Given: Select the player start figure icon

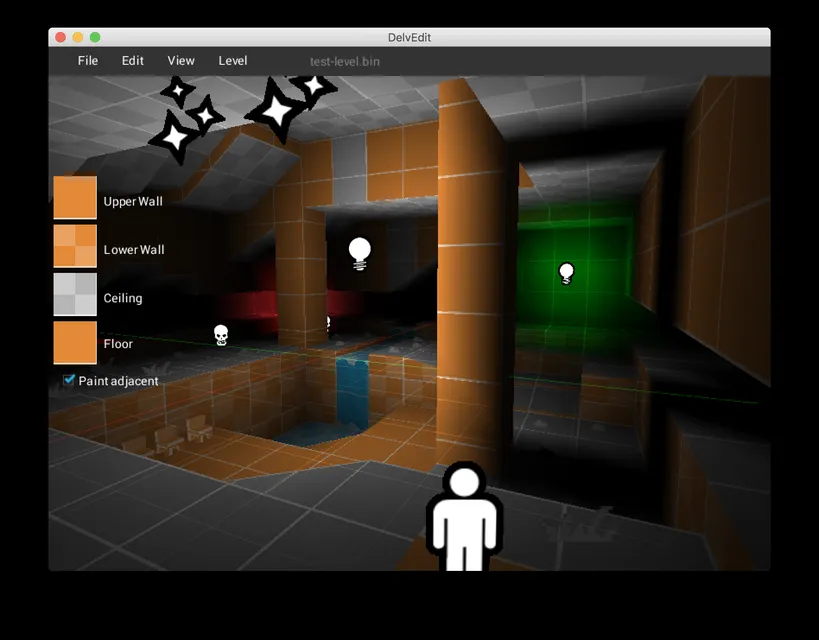Looking at the screenshot, I should [464, 516].
